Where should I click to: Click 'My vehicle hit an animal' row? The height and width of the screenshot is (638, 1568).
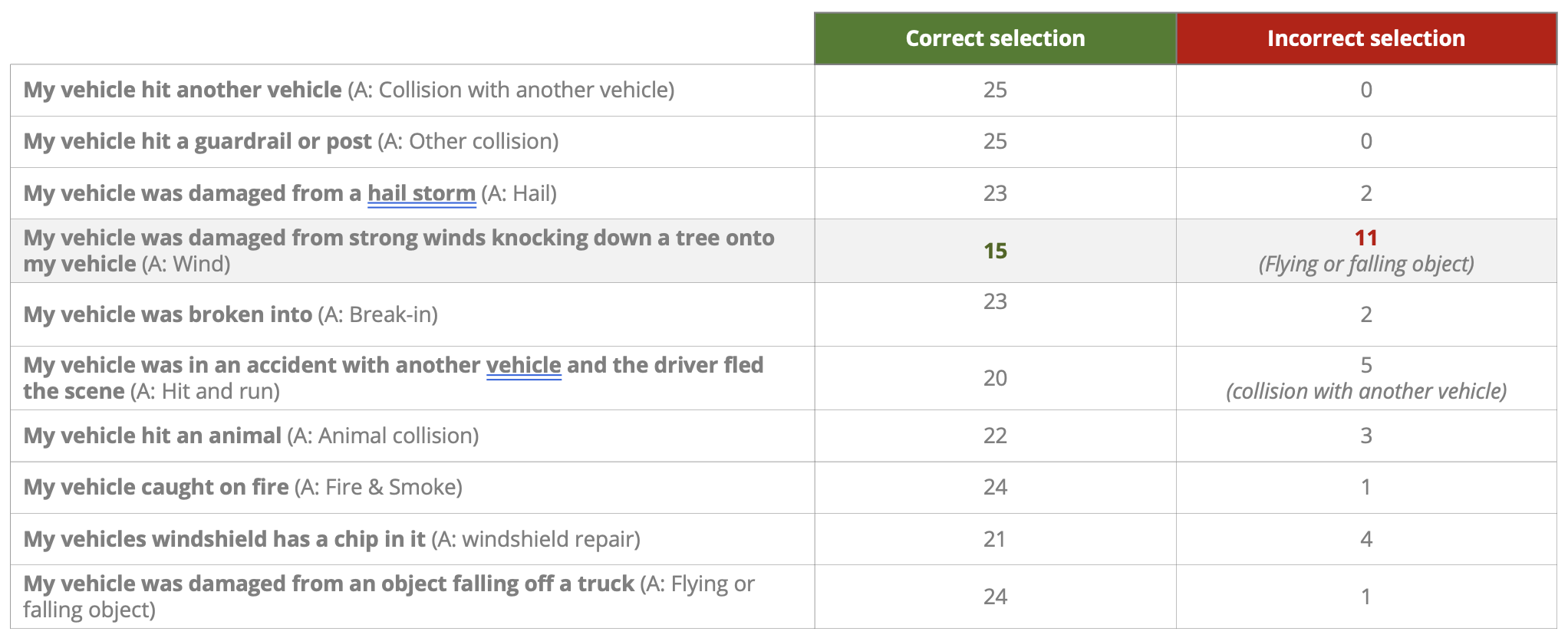coord(152,436)
